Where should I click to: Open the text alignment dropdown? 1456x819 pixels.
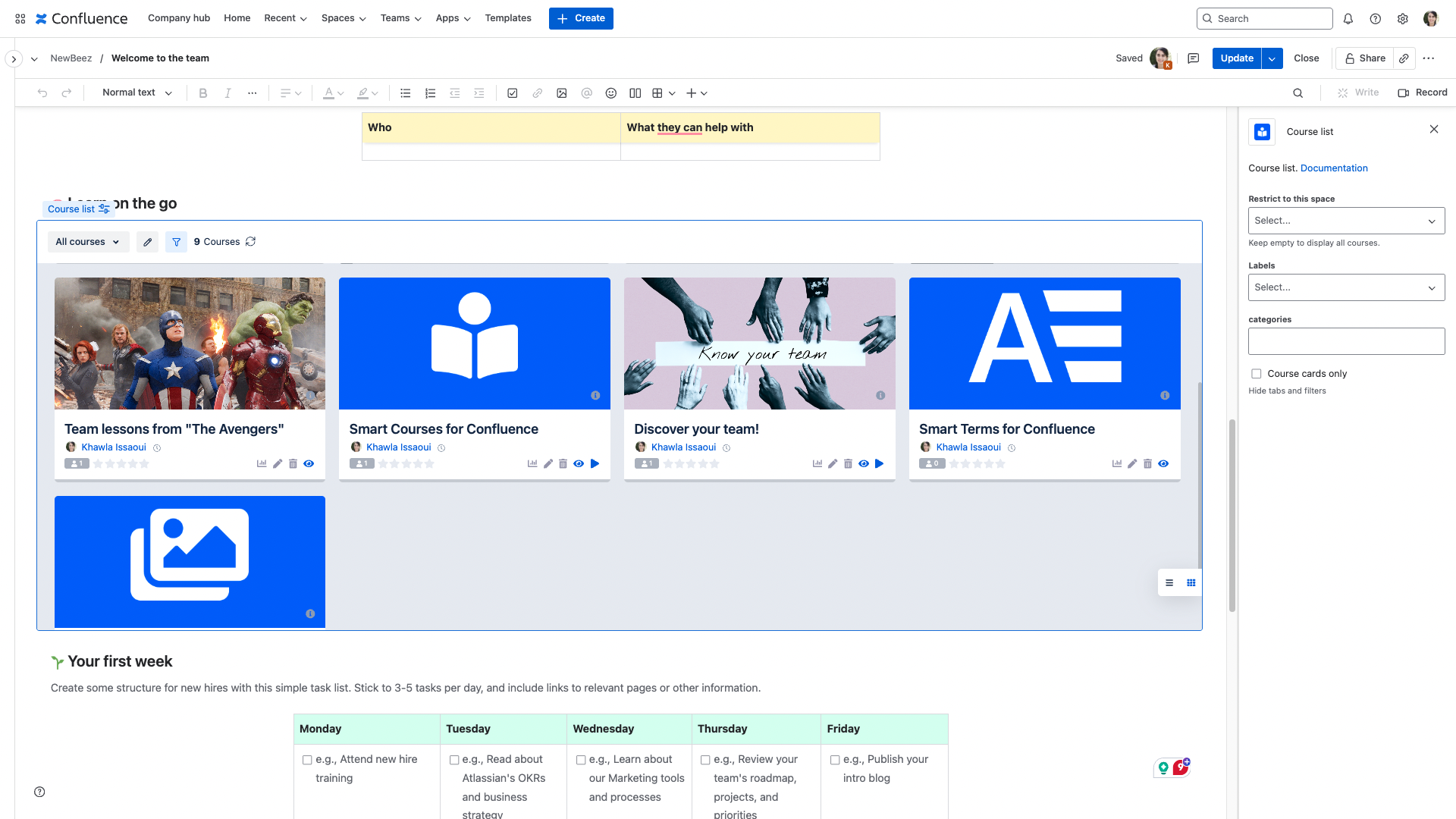coord(291,93)
